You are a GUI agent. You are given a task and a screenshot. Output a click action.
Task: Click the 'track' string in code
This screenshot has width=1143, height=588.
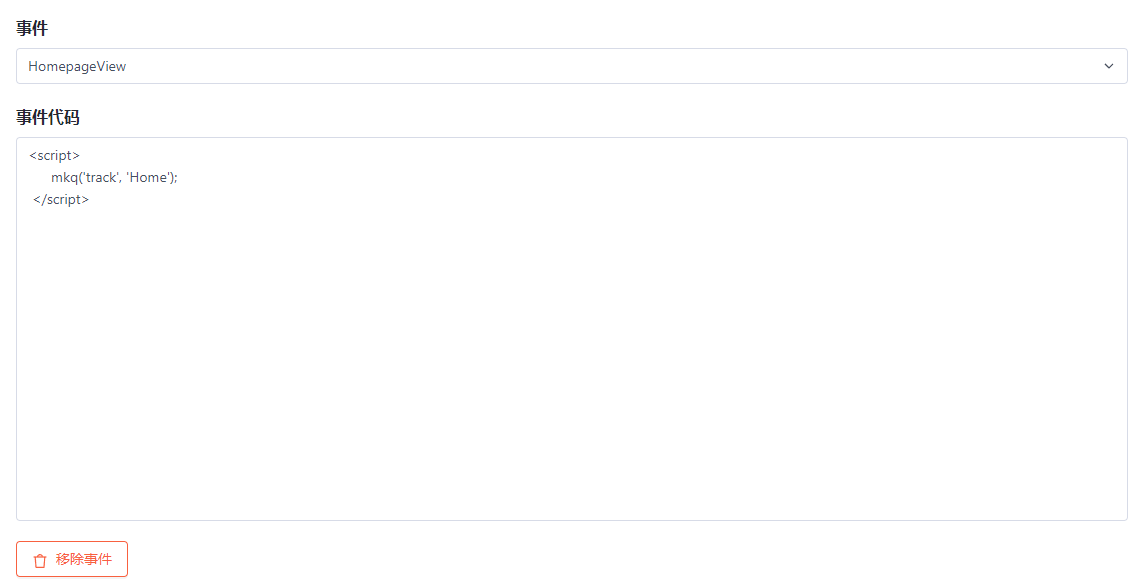coord(101,177)
